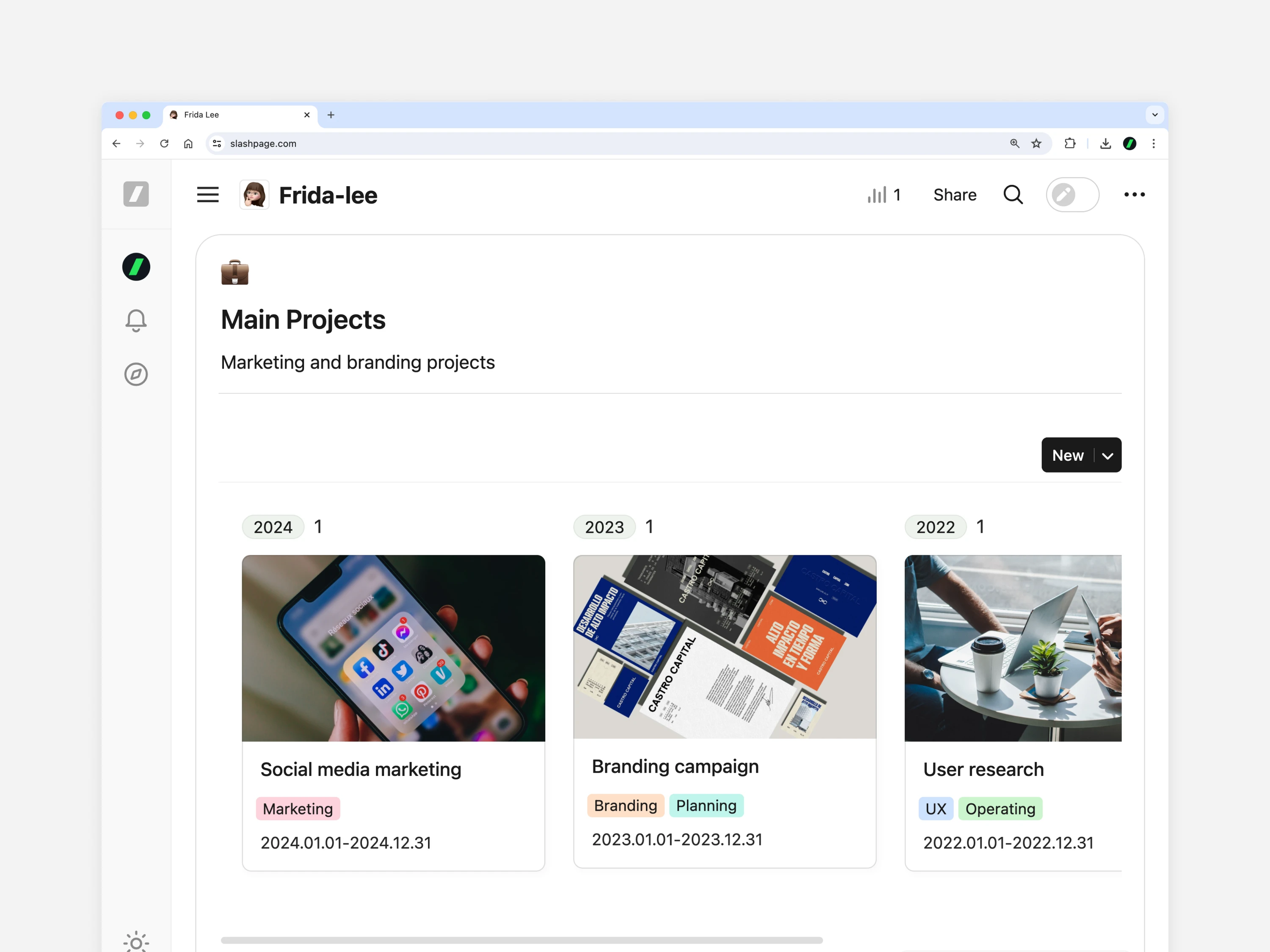The image size is (1270, 952).
Task: Open the explore compass icon
Action: pos(136,374)
